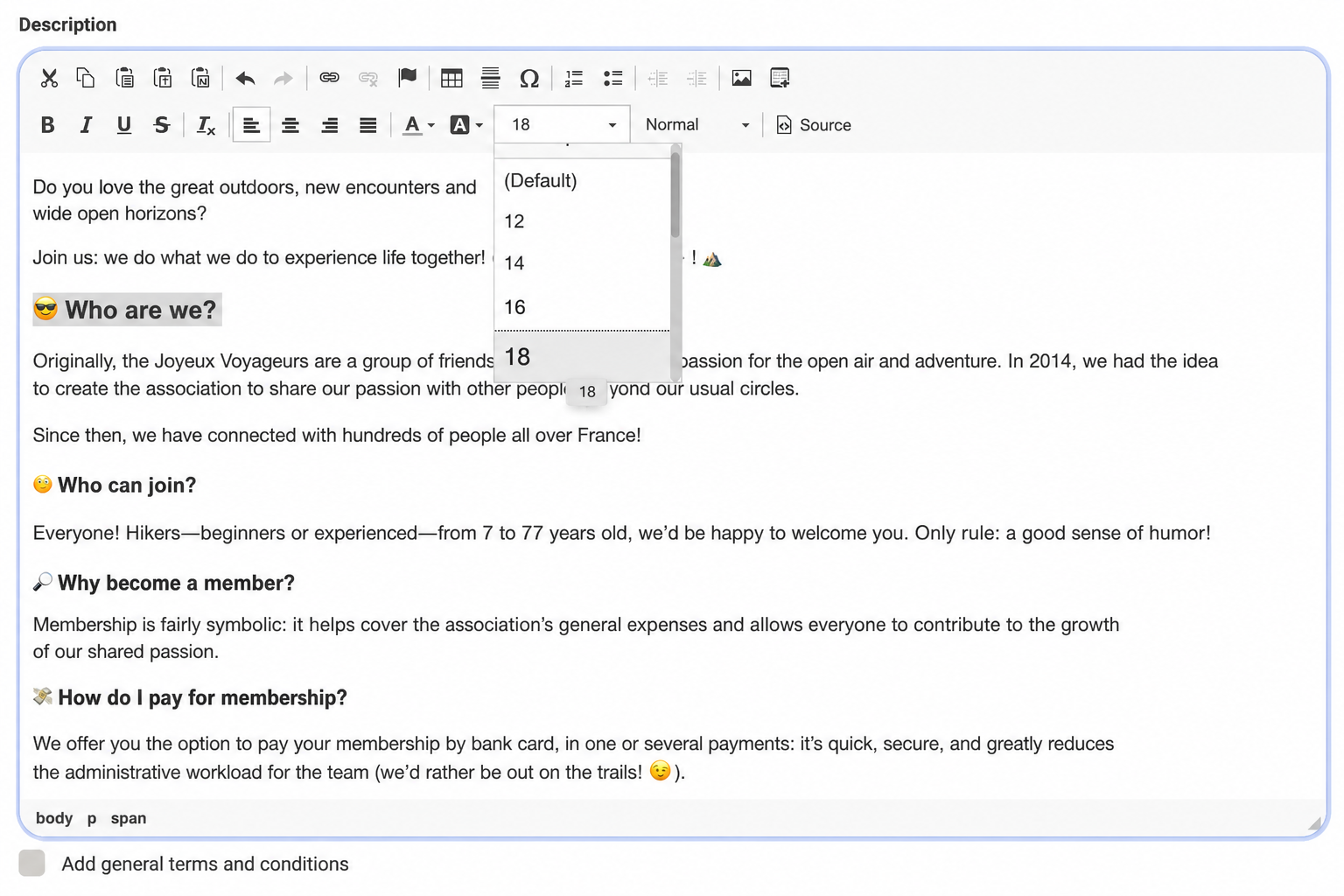Check Add general terms and conditions
The image size is (1344, 896).
click(x=31, y=863)
